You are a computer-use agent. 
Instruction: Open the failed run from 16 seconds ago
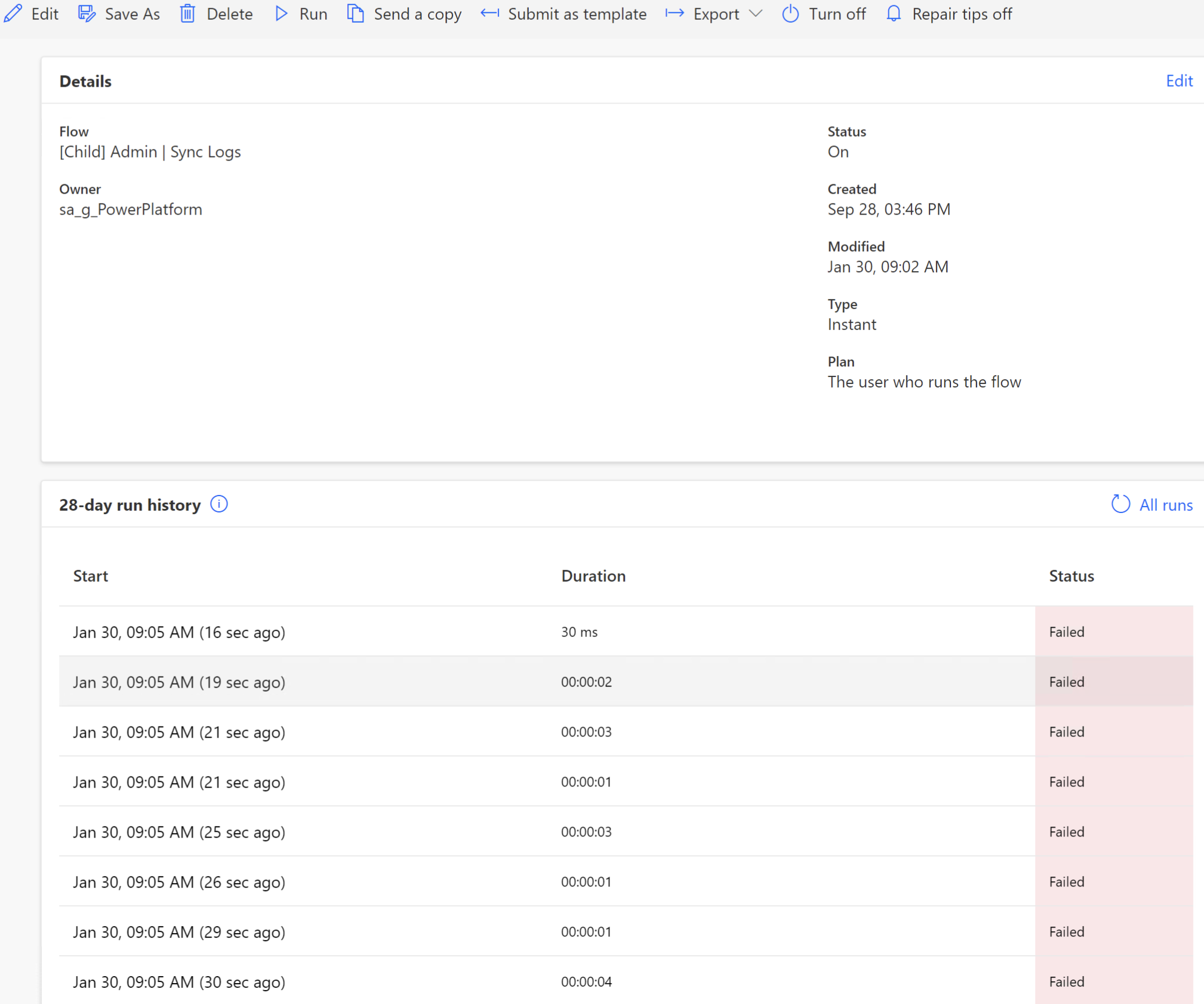[x=179, y=632]
